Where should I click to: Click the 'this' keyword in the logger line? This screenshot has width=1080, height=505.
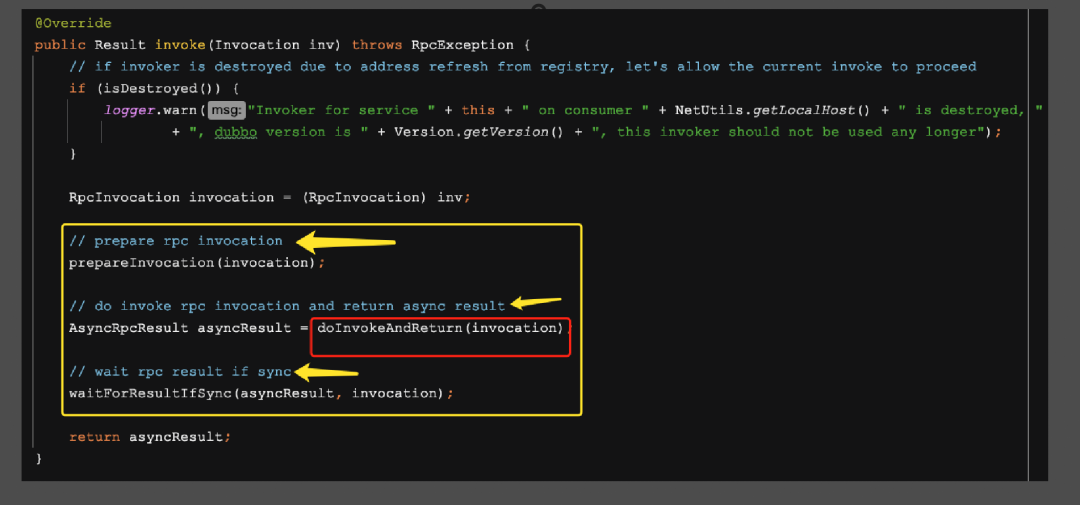[479, 110]
